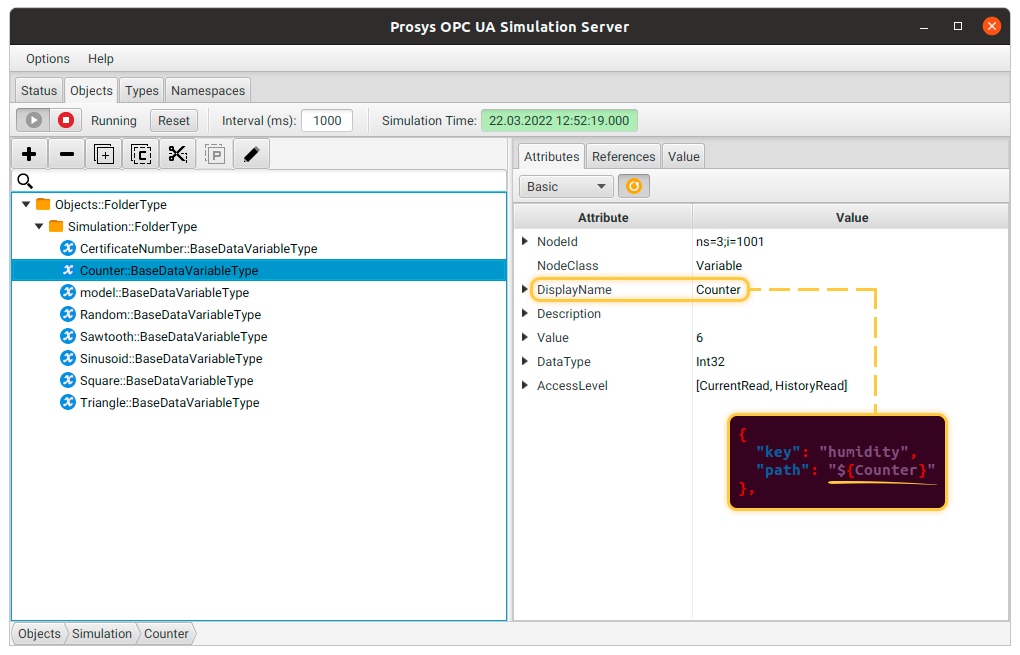Collapse the Simulation::FolderType tree node
Viewport: 1020px width, 655px height.
click(39, 226)
